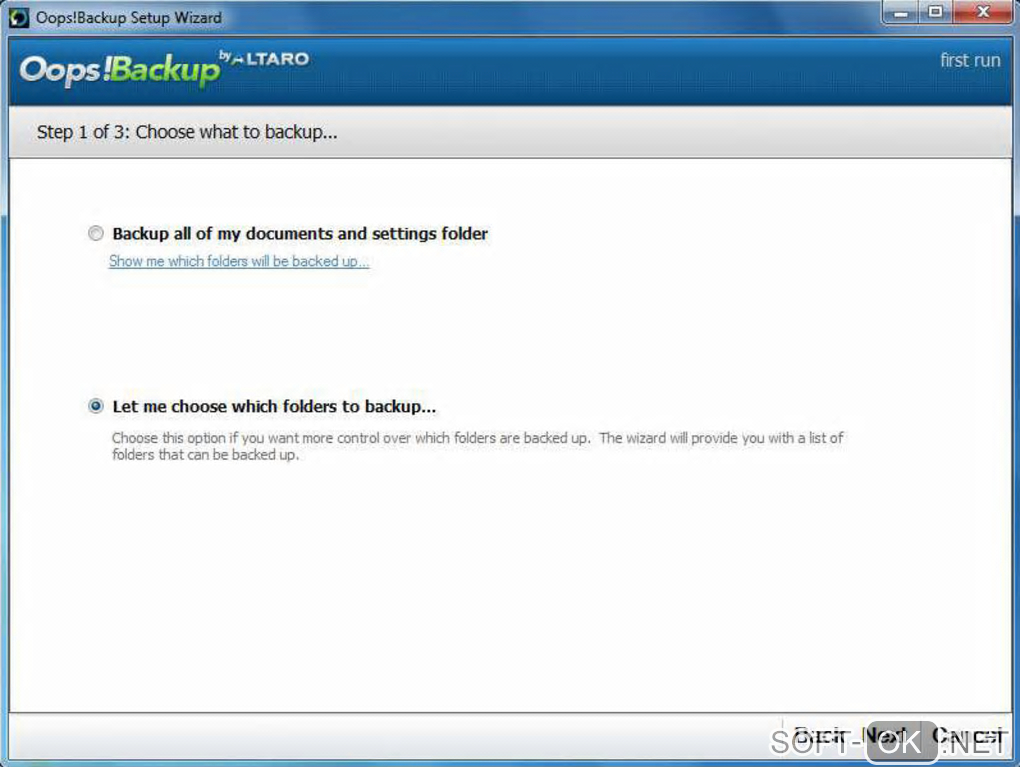Click the Oops!Backup logo in the banner
1020x767 pixels.
click(x=120, y=70)
